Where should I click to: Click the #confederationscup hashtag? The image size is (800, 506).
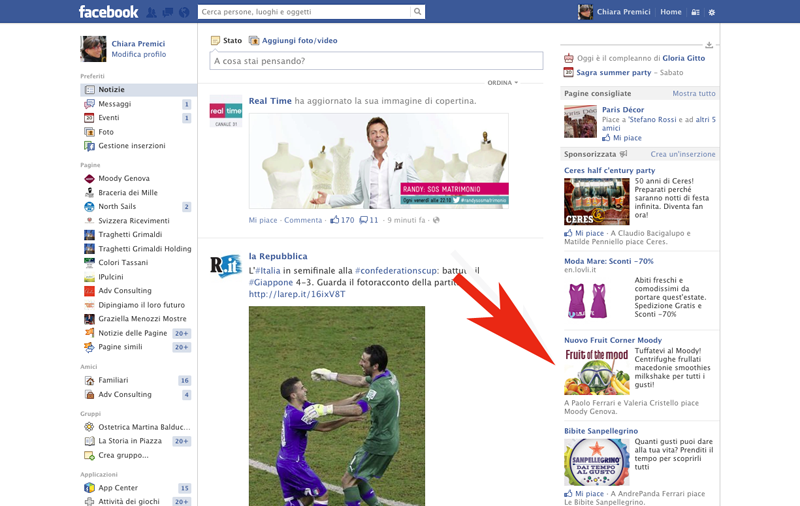click(x=396, y=270)
